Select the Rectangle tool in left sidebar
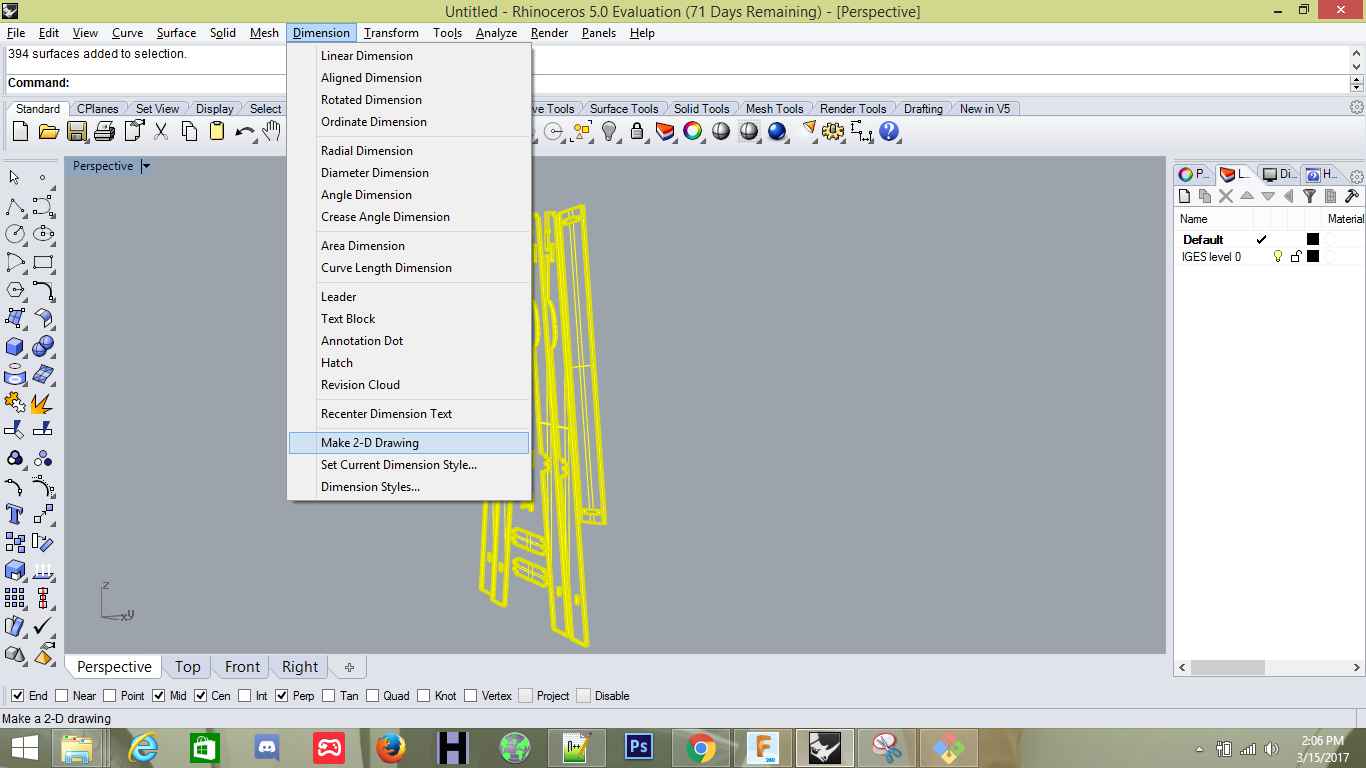 click(x=43, y=262)
